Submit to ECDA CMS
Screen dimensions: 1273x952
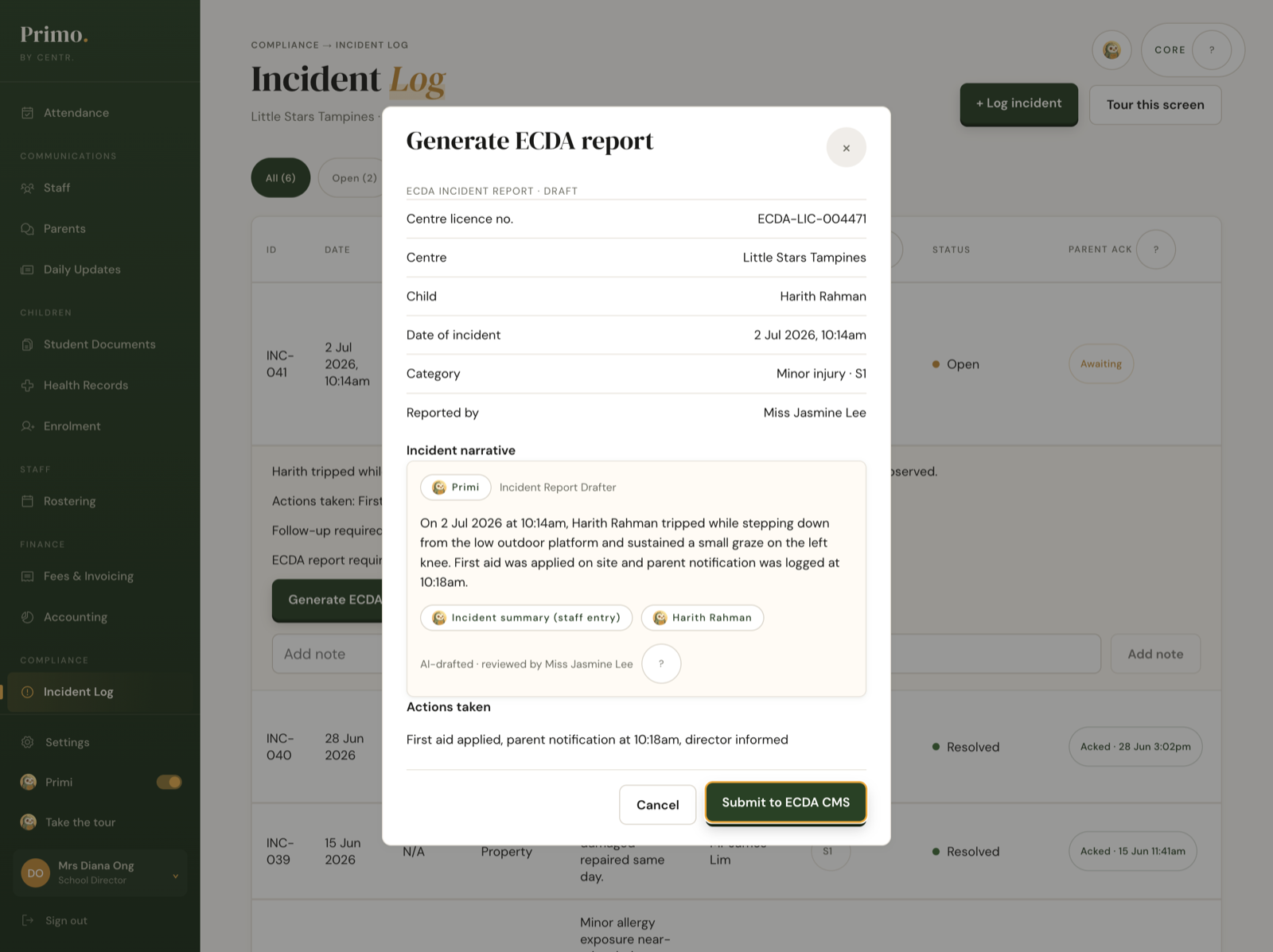pyautogui.click(x=785, y=802)
